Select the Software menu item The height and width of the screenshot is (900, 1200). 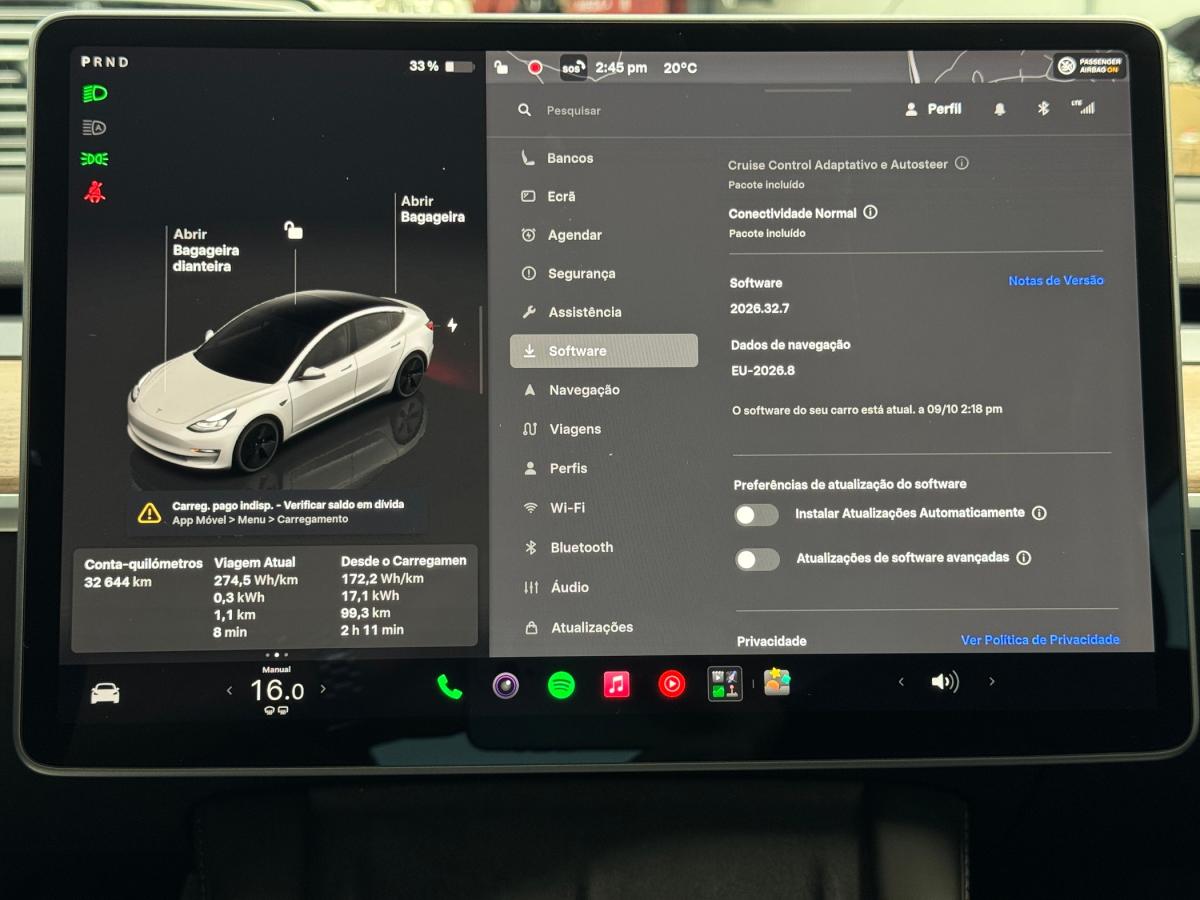click(604, 351)
